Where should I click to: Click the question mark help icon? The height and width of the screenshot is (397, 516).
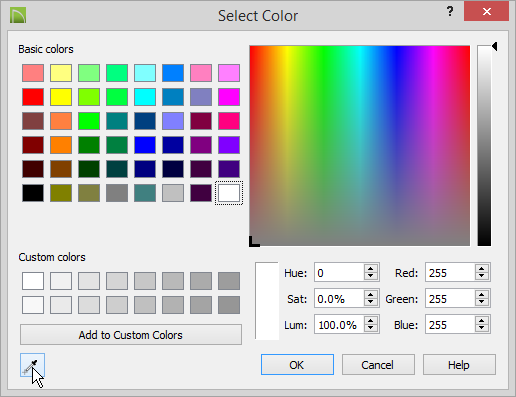pos(450,12)
